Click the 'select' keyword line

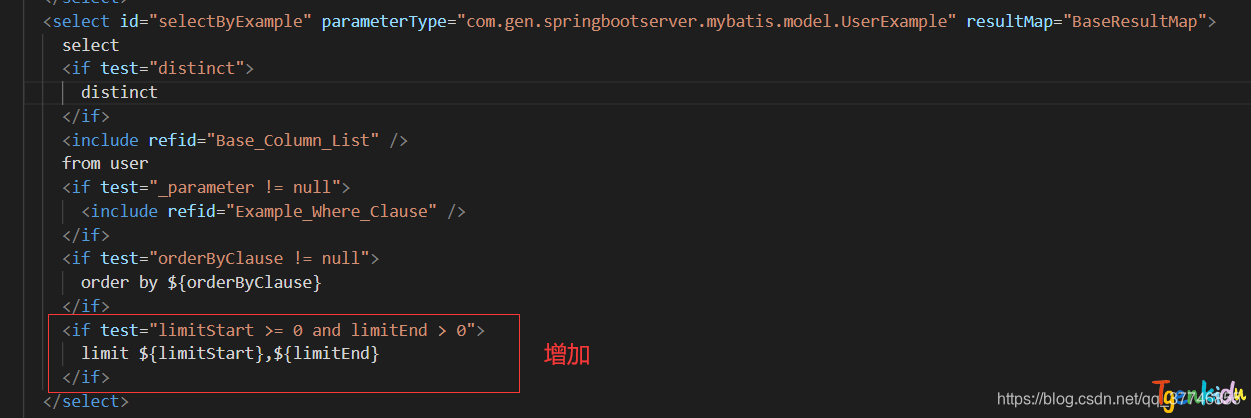[90, 45]
